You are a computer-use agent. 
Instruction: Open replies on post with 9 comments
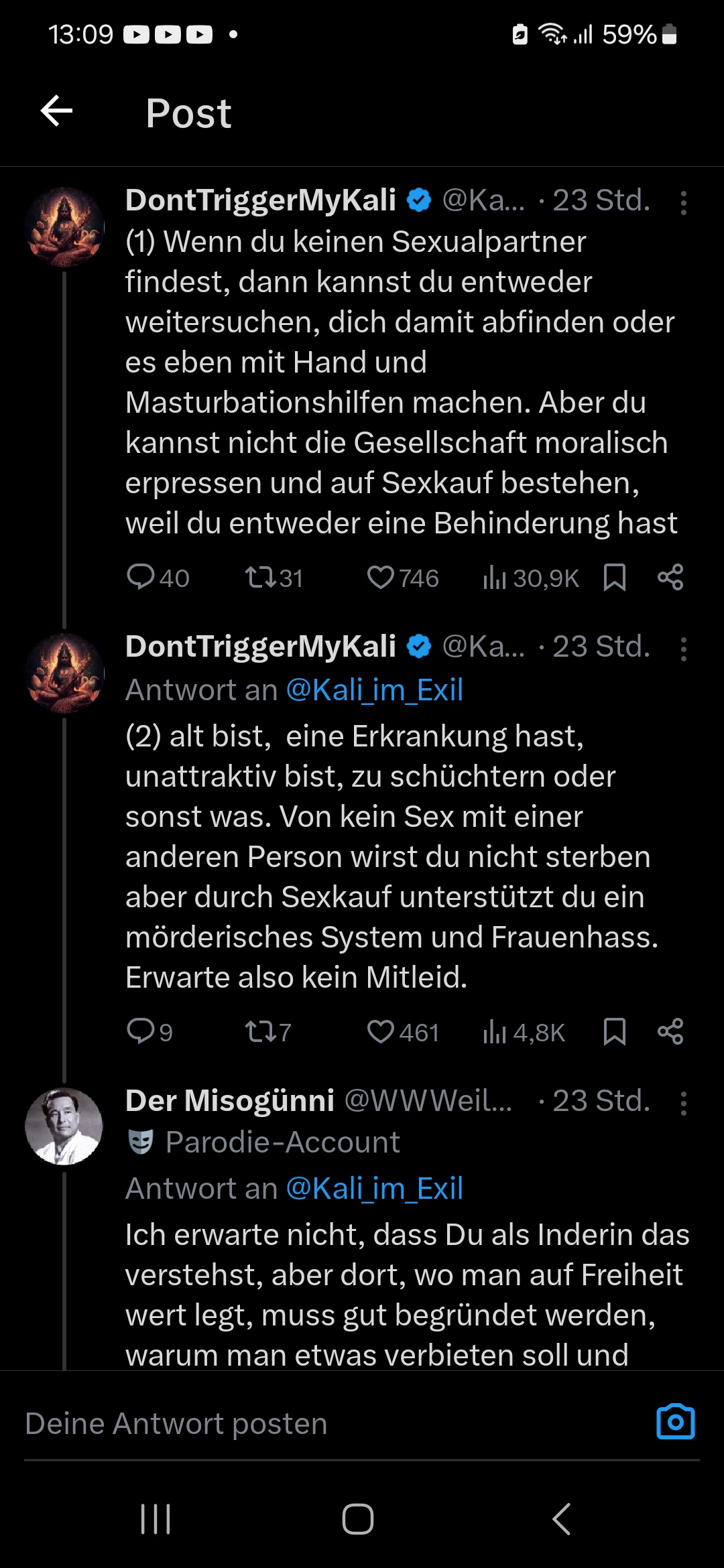141,1032
